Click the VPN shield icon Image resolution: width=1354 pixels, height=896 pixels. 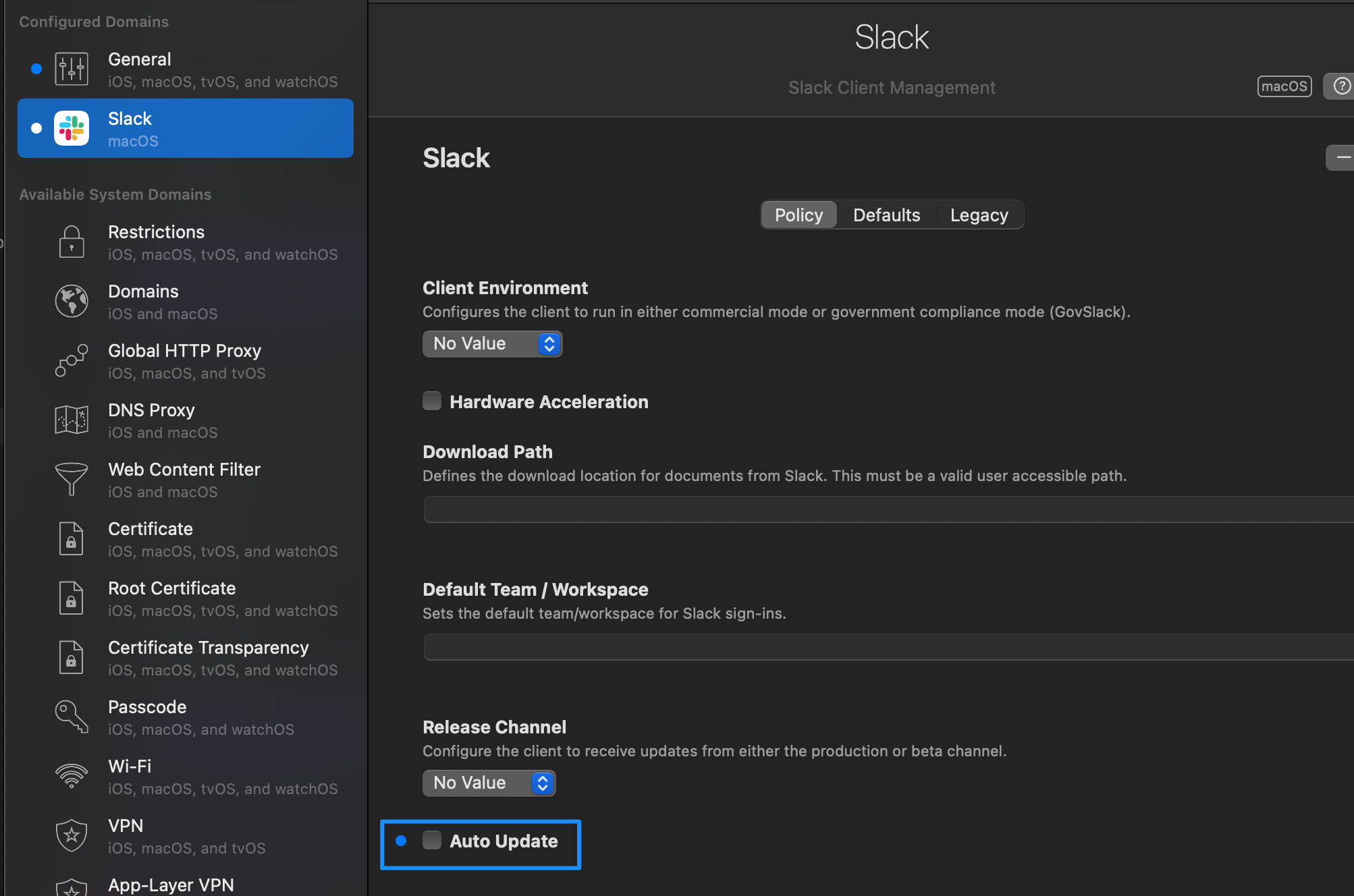pyautogui.click(x=72, y=835)
